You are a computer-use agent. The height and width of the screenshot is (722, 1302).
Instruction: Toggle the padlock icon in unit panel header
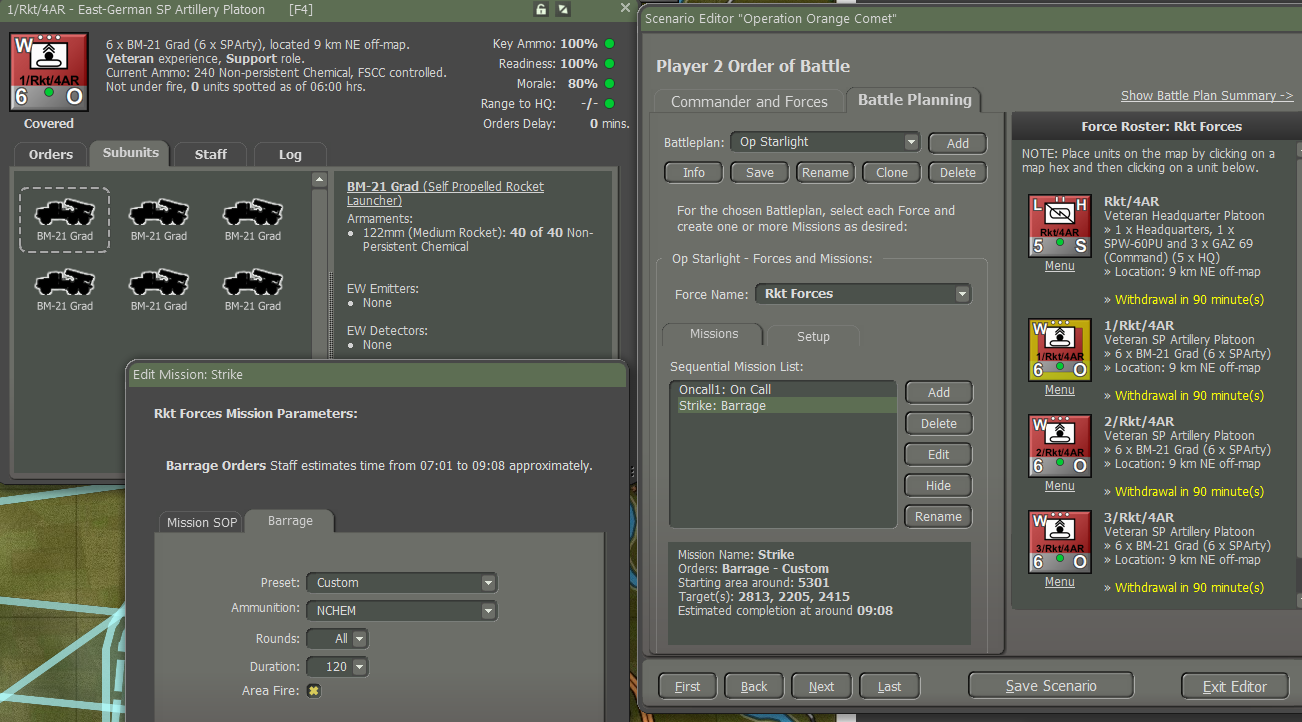[541, 9]
